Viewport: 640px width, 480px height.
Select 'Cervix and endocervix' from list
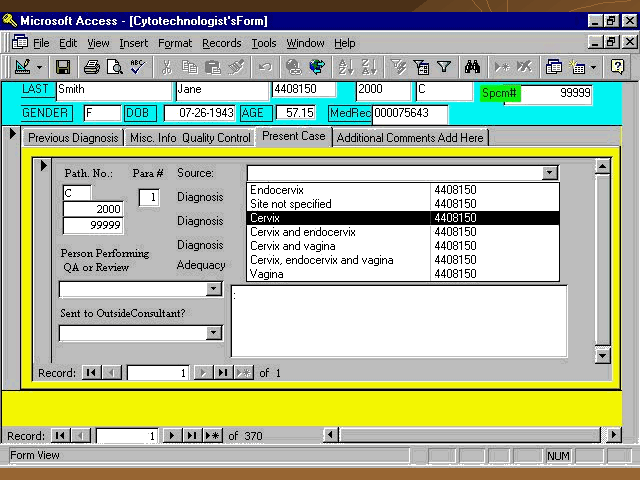click(302, 232)
